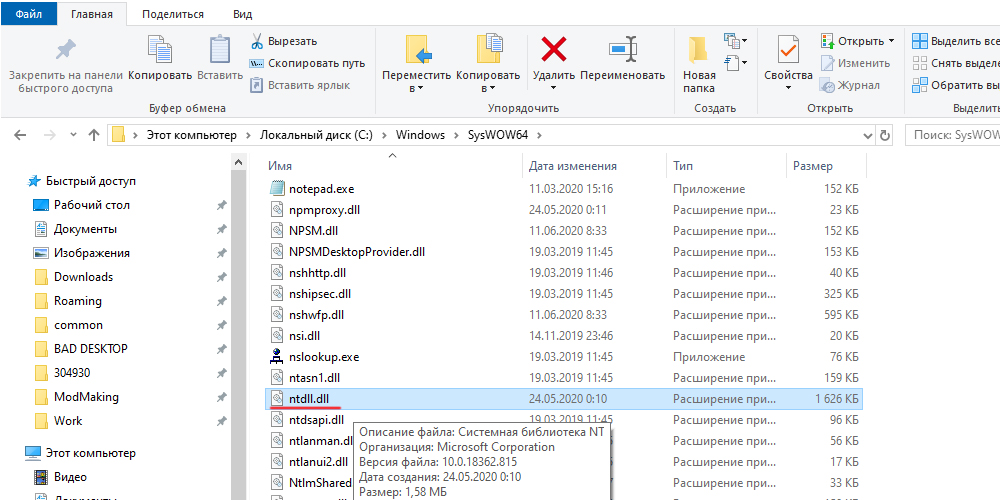
Task: Click the Copy (Копировать) clipboard icon
Action: (x=160, y=50)
